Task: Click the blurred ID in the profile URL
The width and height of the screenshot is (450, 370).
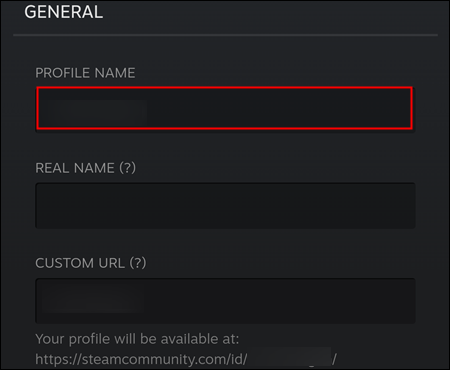Action: [x=290, y=357]
